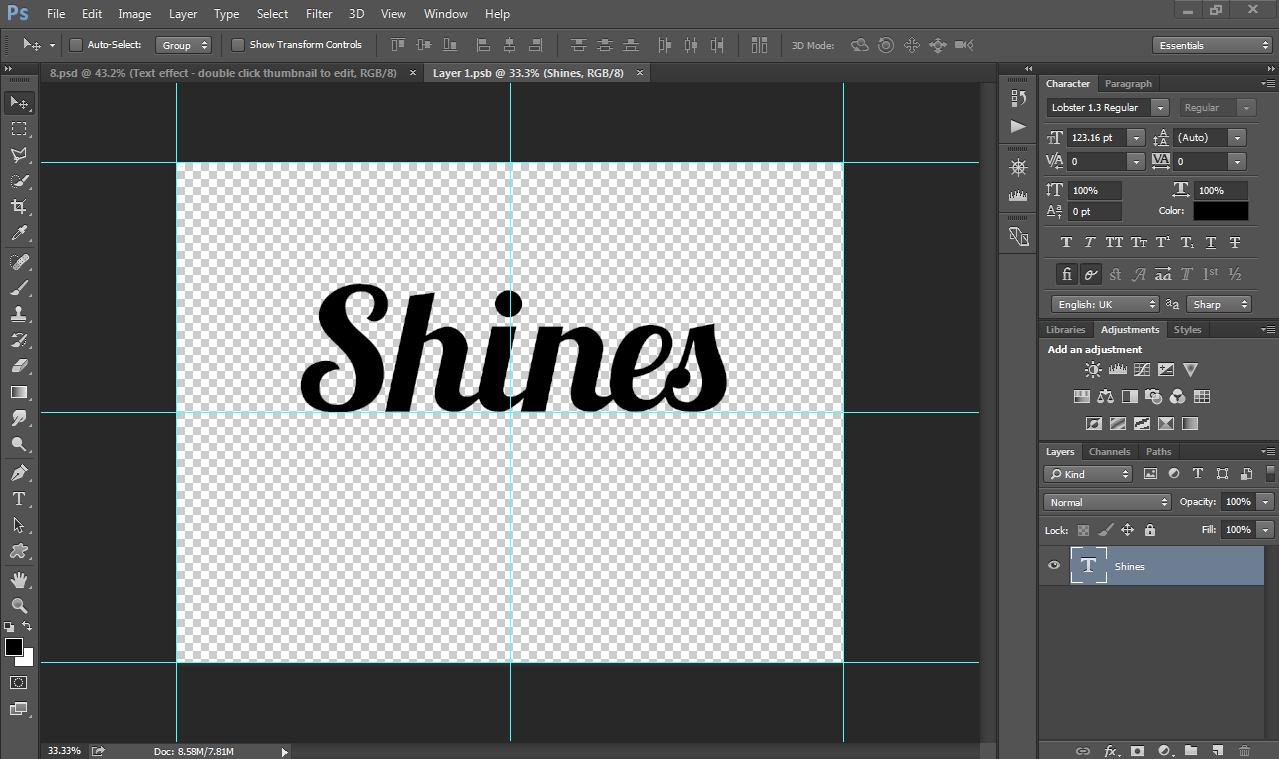This screenshot has height=759, width=1279.
Task: Click the Add layer mask icon
Action: (1138, 751)
